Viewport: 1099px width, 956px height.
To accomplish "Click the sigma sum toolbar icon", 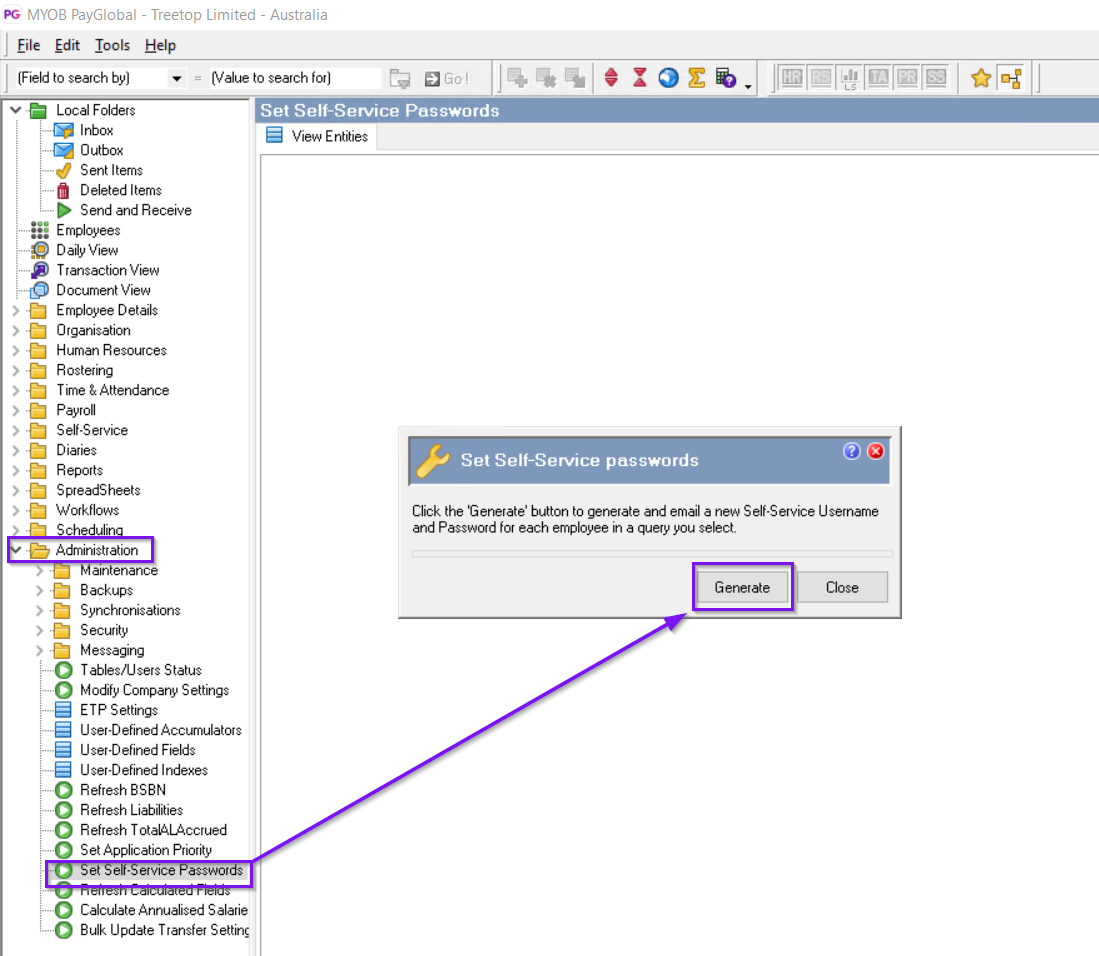I will pos(696,78).
